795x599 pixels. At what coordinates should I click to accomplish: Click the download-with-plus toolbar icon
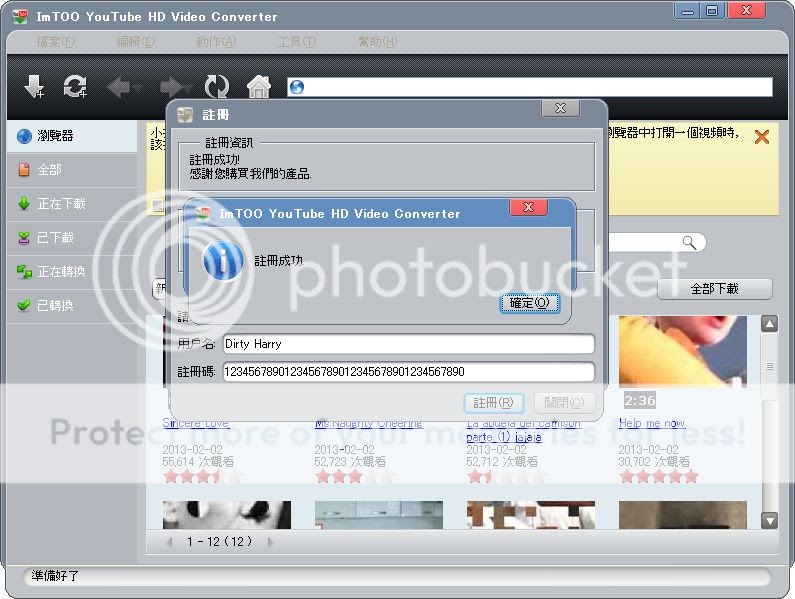point(34,86)
